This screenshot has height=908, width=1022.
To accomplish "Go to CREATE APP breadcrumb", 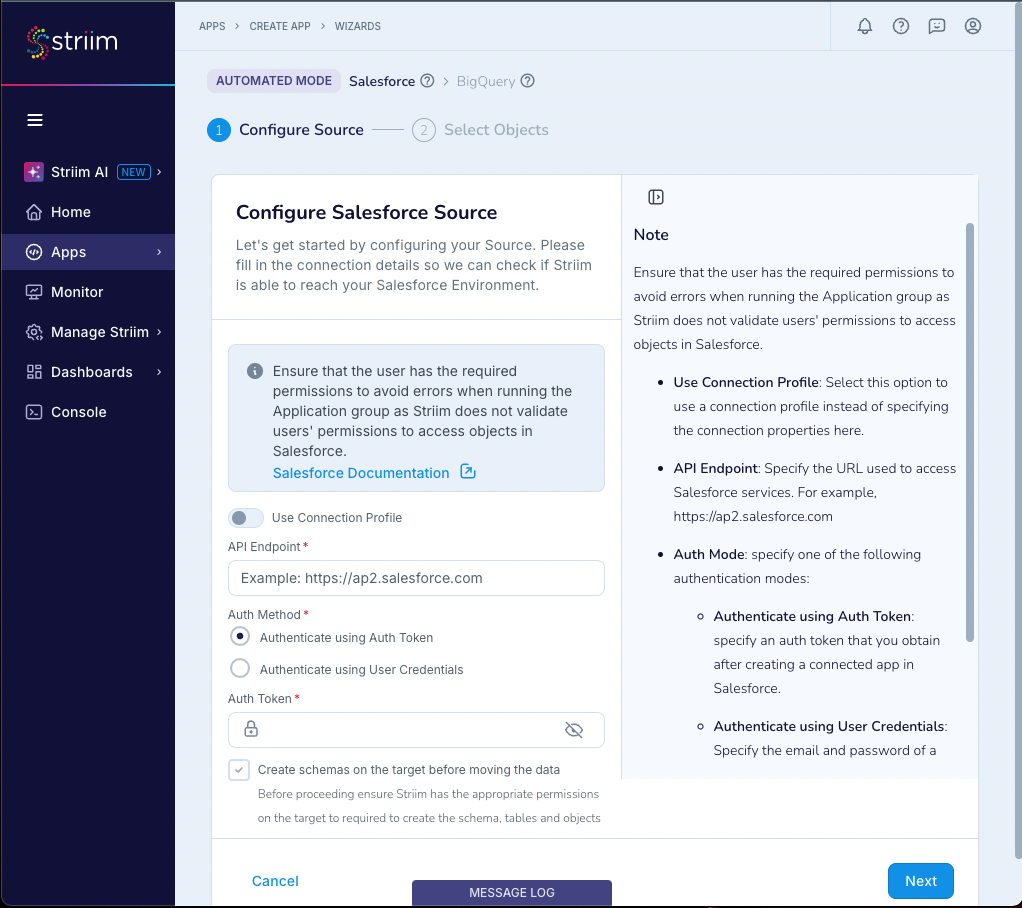I will click(x=280, y=26).
